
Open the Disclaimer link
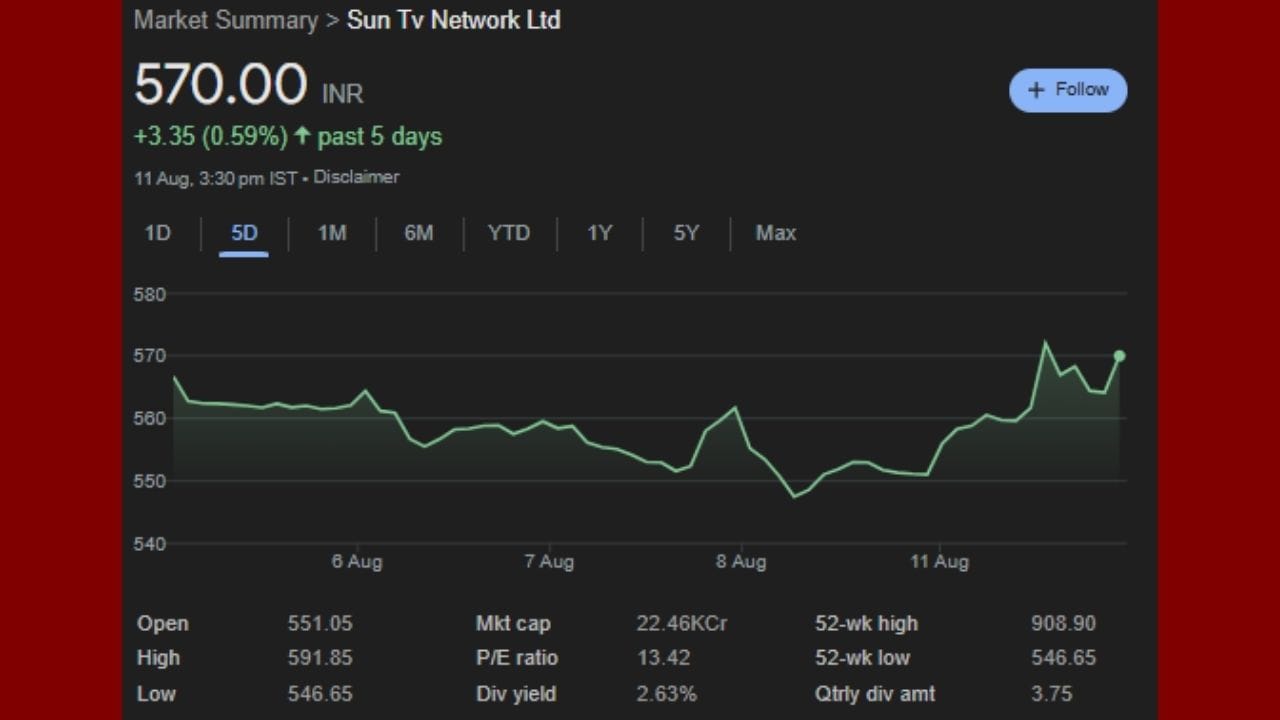356,177
